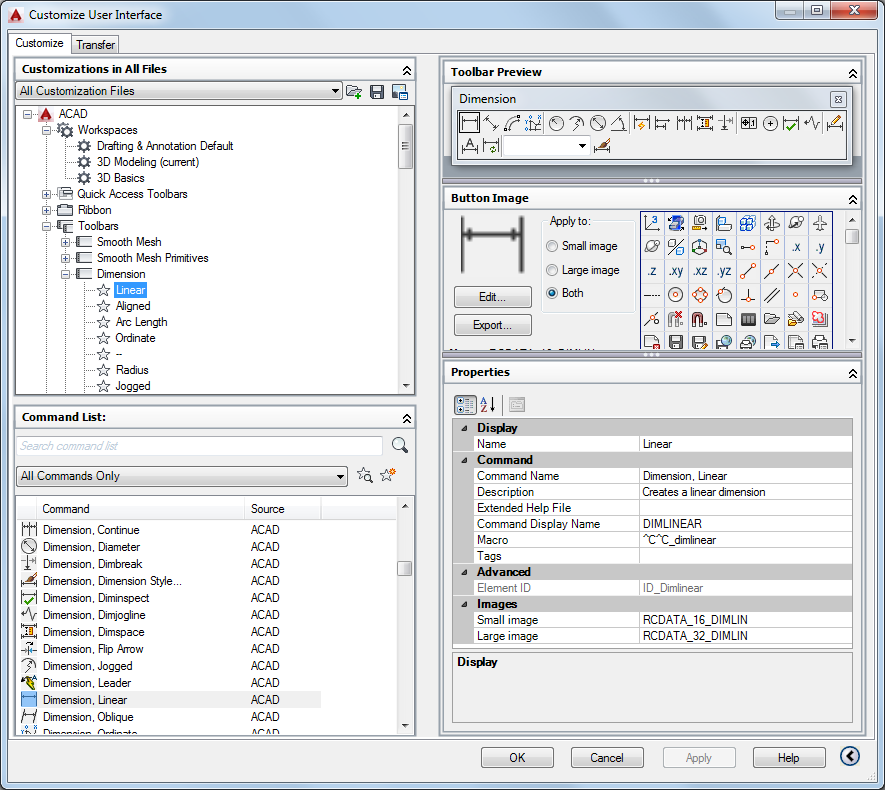Collapse the Properties pane
Viewport: 885px width, 790px height.
[x=852, y=374]
